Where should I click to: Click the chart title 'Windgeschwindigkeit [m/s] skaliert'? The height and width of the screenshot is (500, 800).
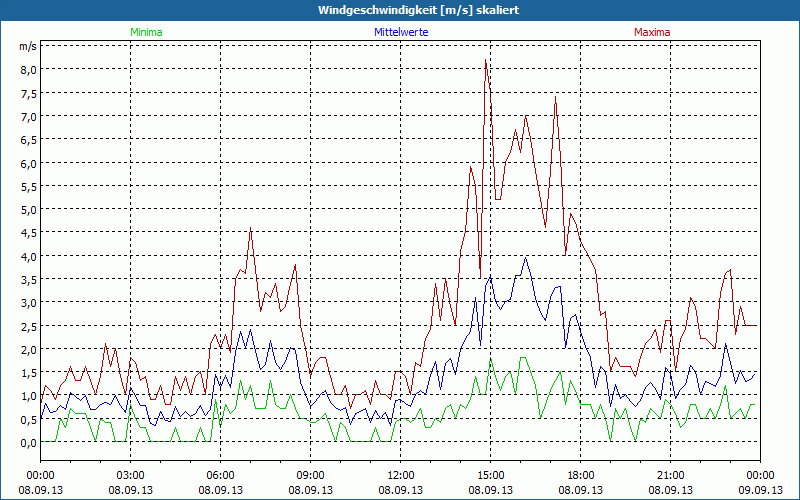(x=418, y=10)
